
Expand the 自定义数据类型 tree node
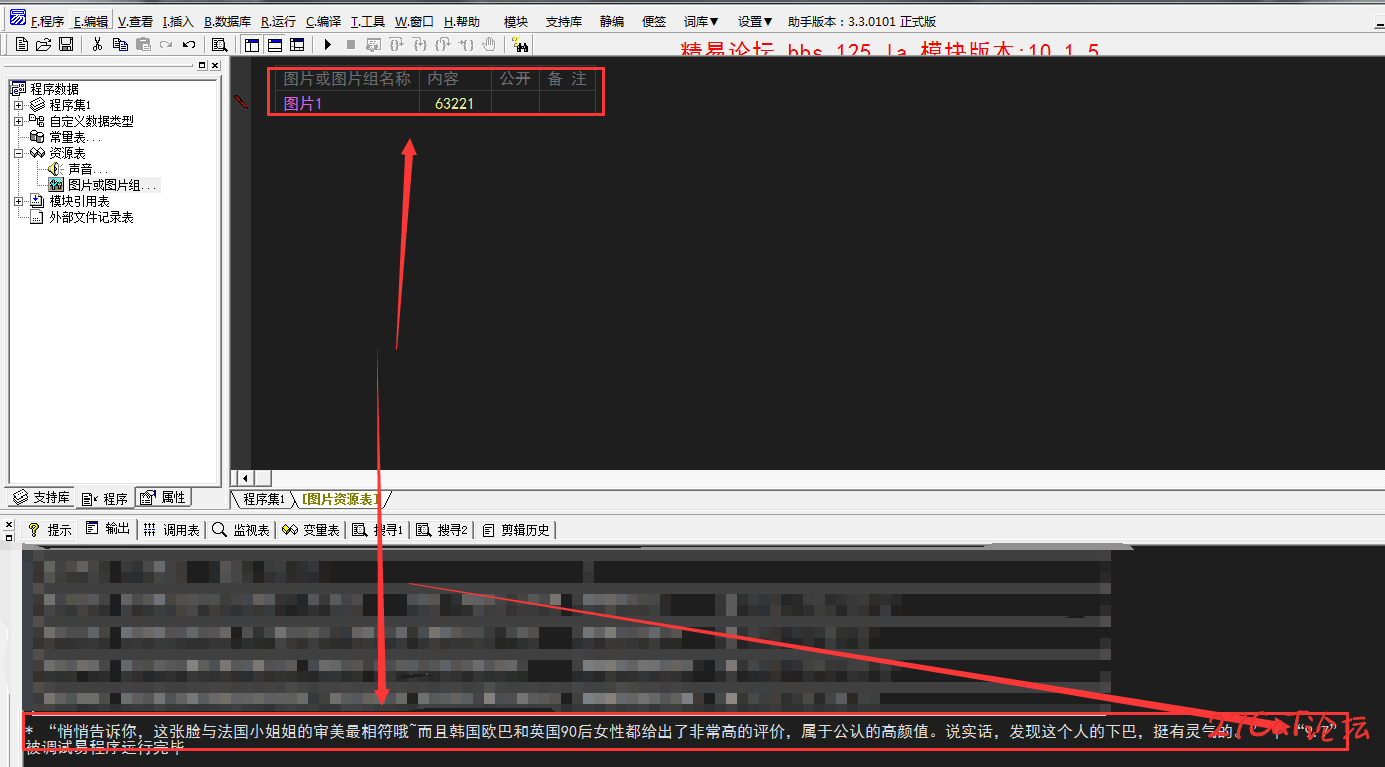(x=18, y=121)
